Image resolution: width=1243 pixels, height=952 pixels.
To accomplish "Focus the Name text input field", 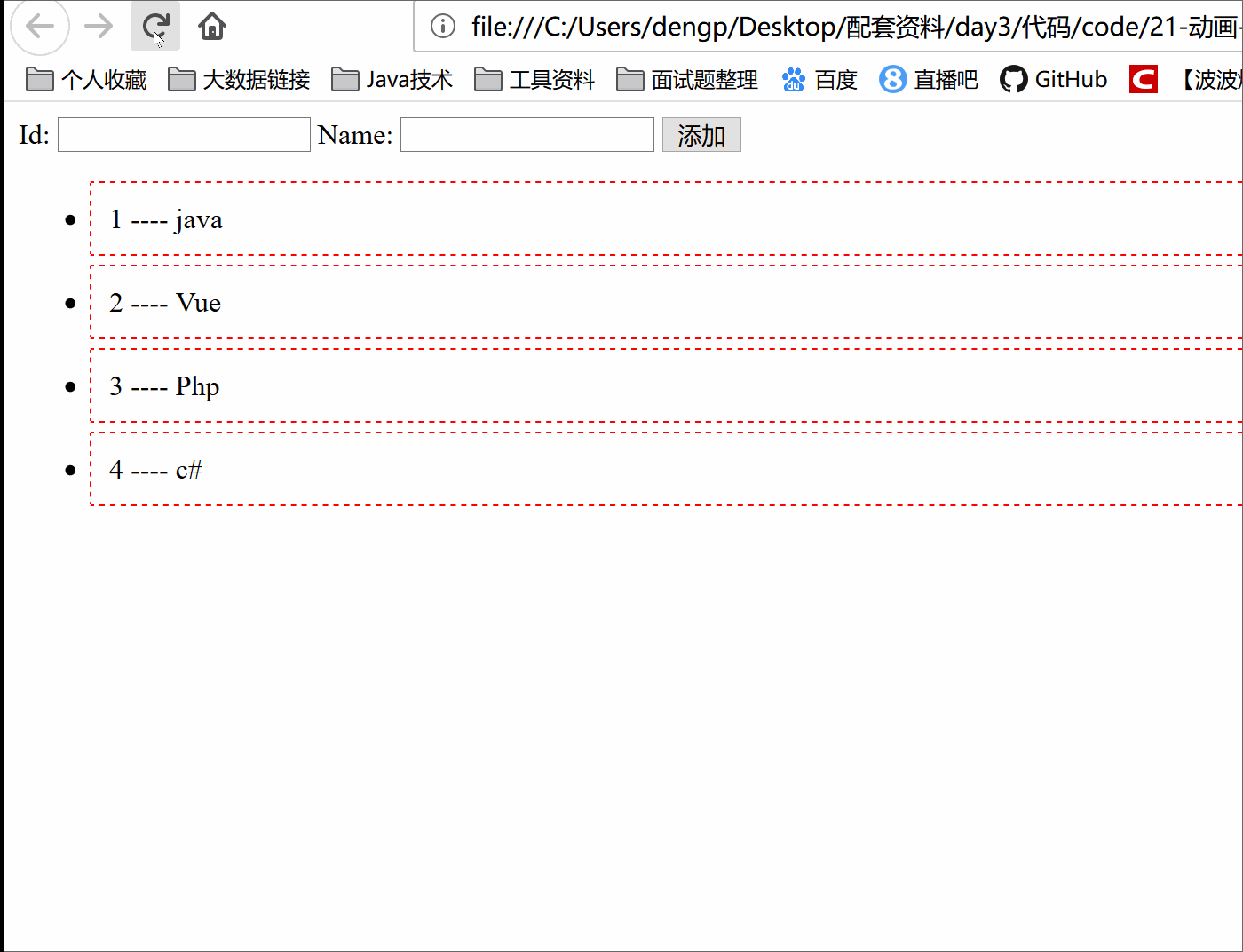I will (x=526, y=135).
